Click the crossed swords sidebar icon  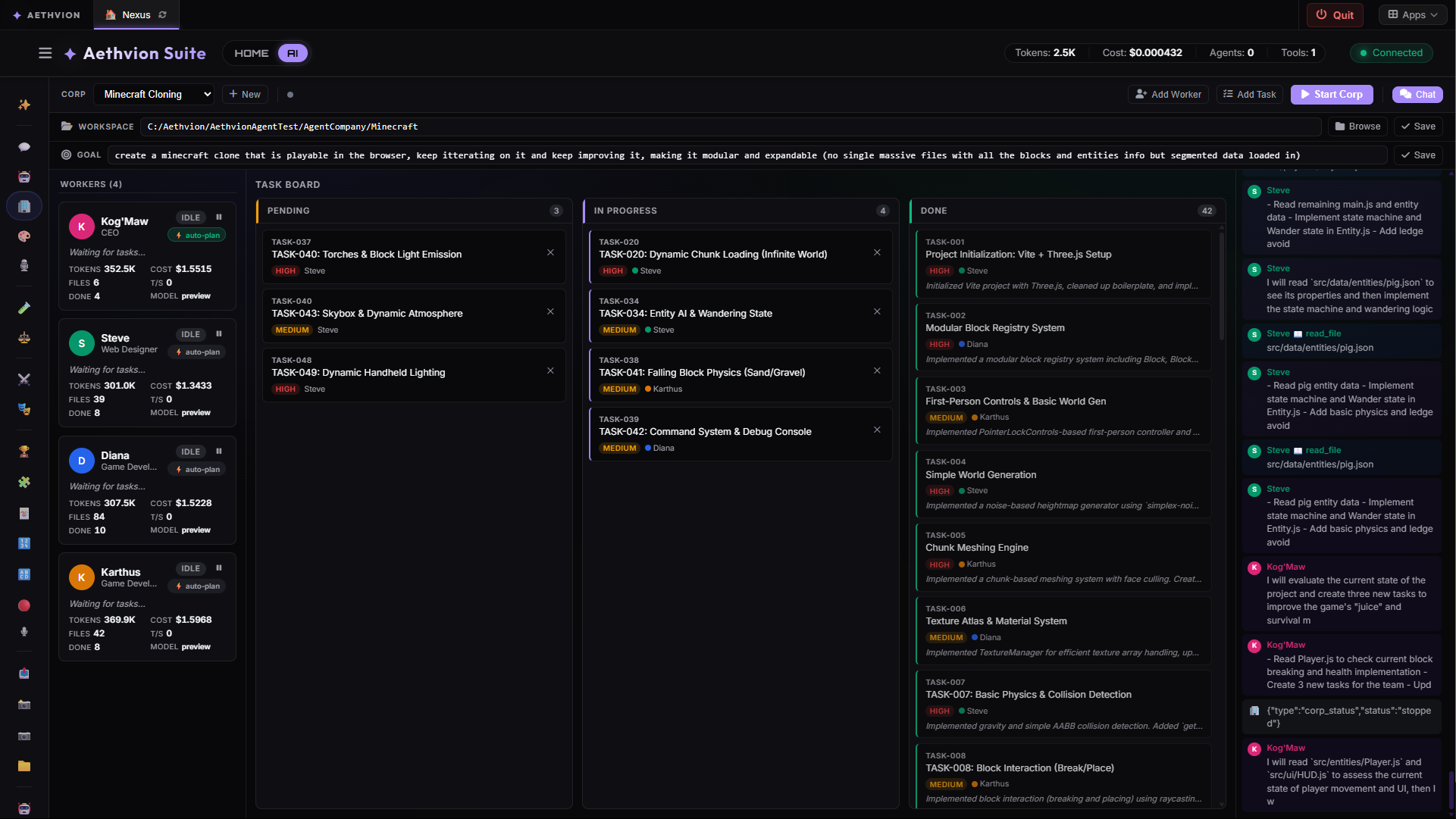pyautogui.click(x=24, y=379)
